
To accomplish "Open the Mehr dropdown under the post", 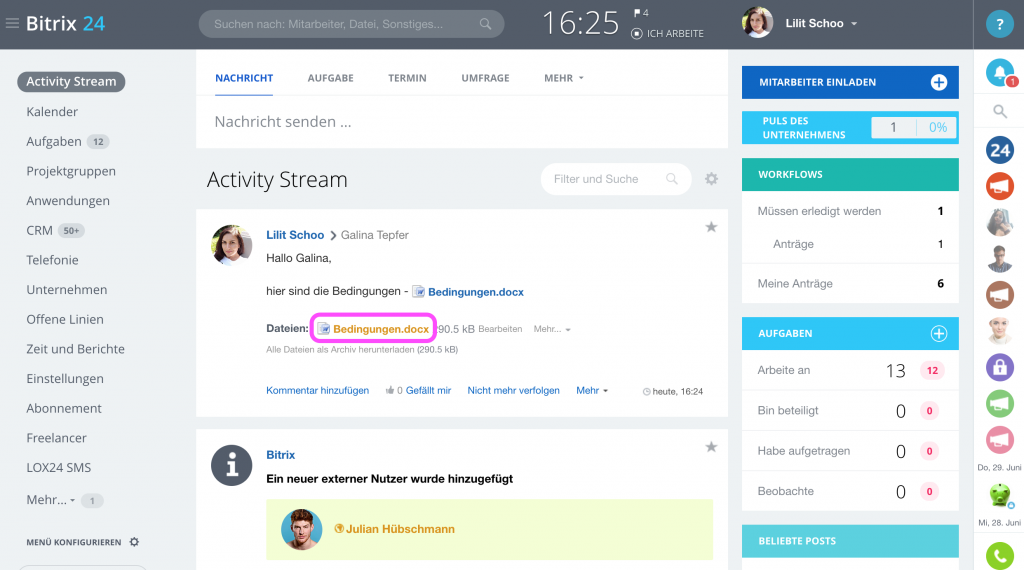I will tap(592, 390).
